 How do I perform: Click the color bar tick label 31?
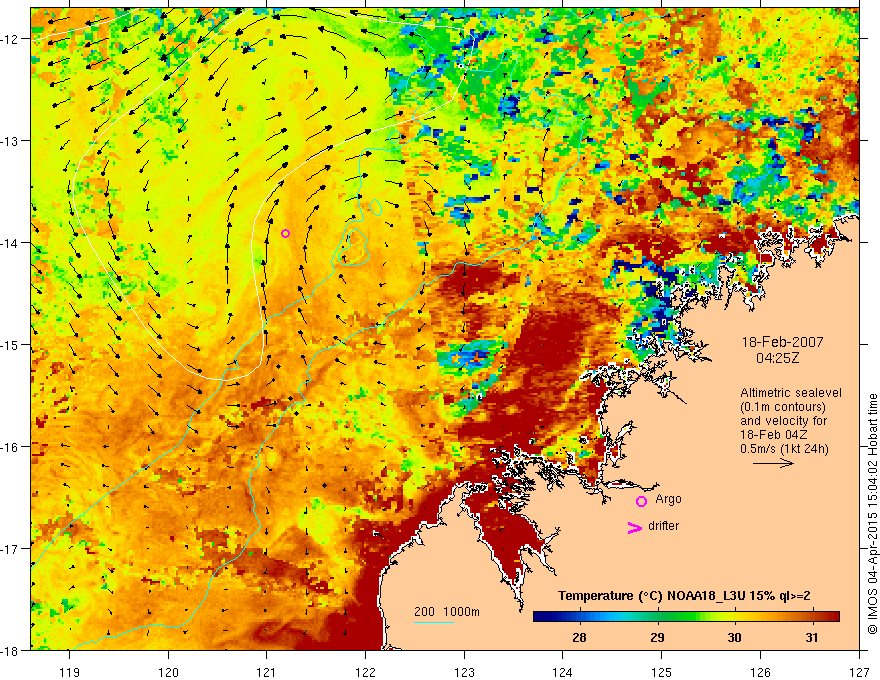click(x=812, y=637)
